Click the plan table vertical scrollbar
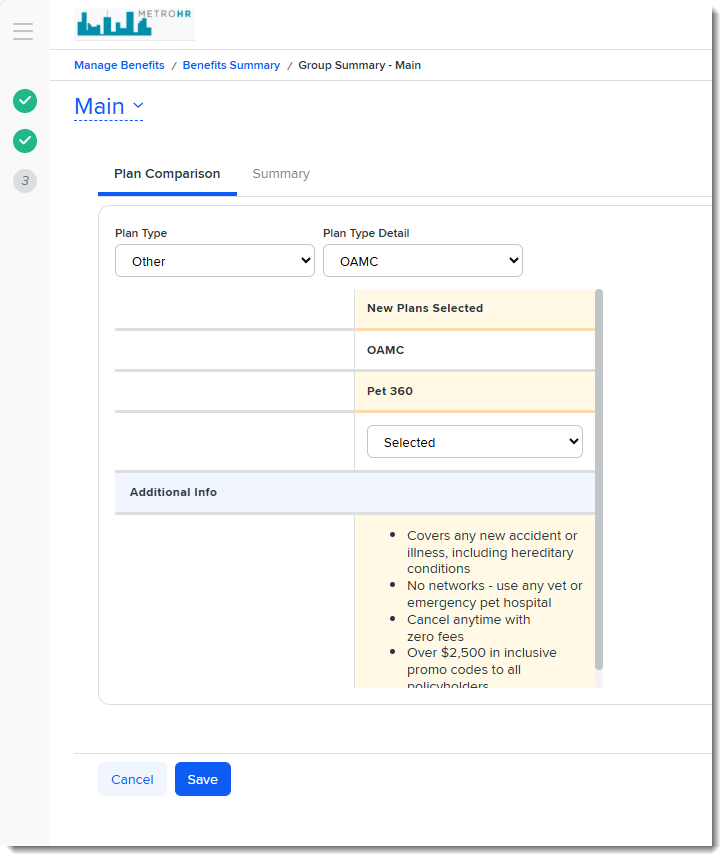 point(599,478)
